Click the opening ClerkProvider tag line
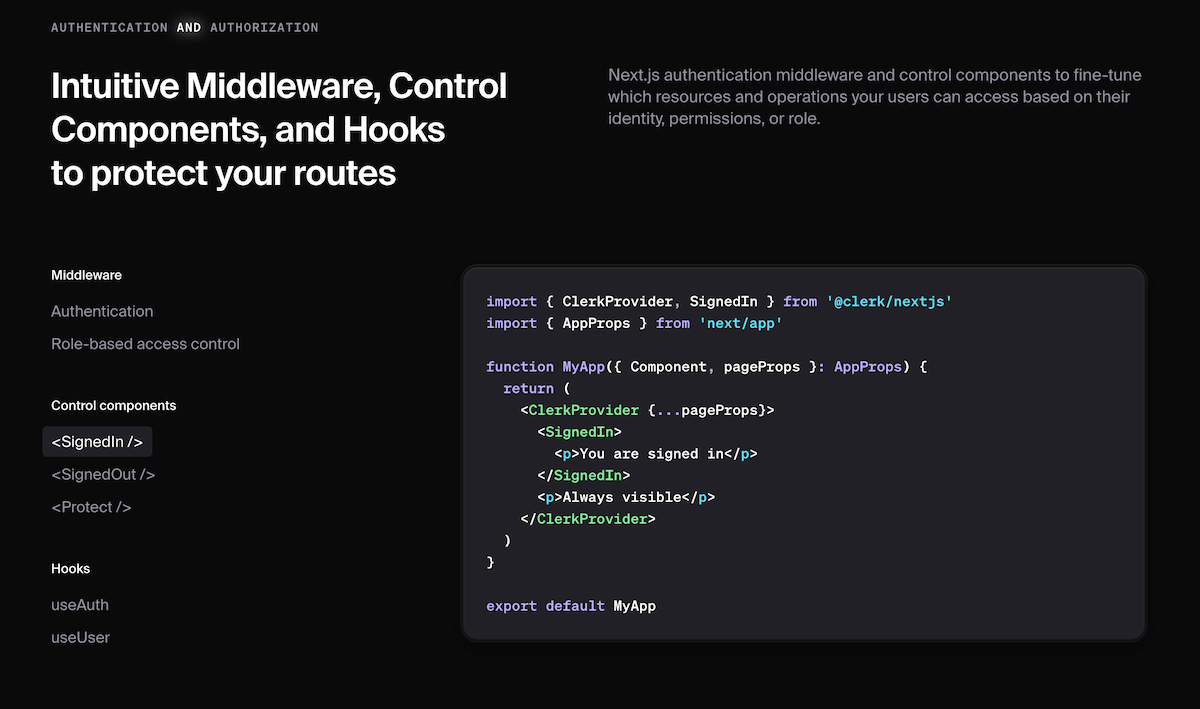1200x709 pixels. tap(647, 410)
